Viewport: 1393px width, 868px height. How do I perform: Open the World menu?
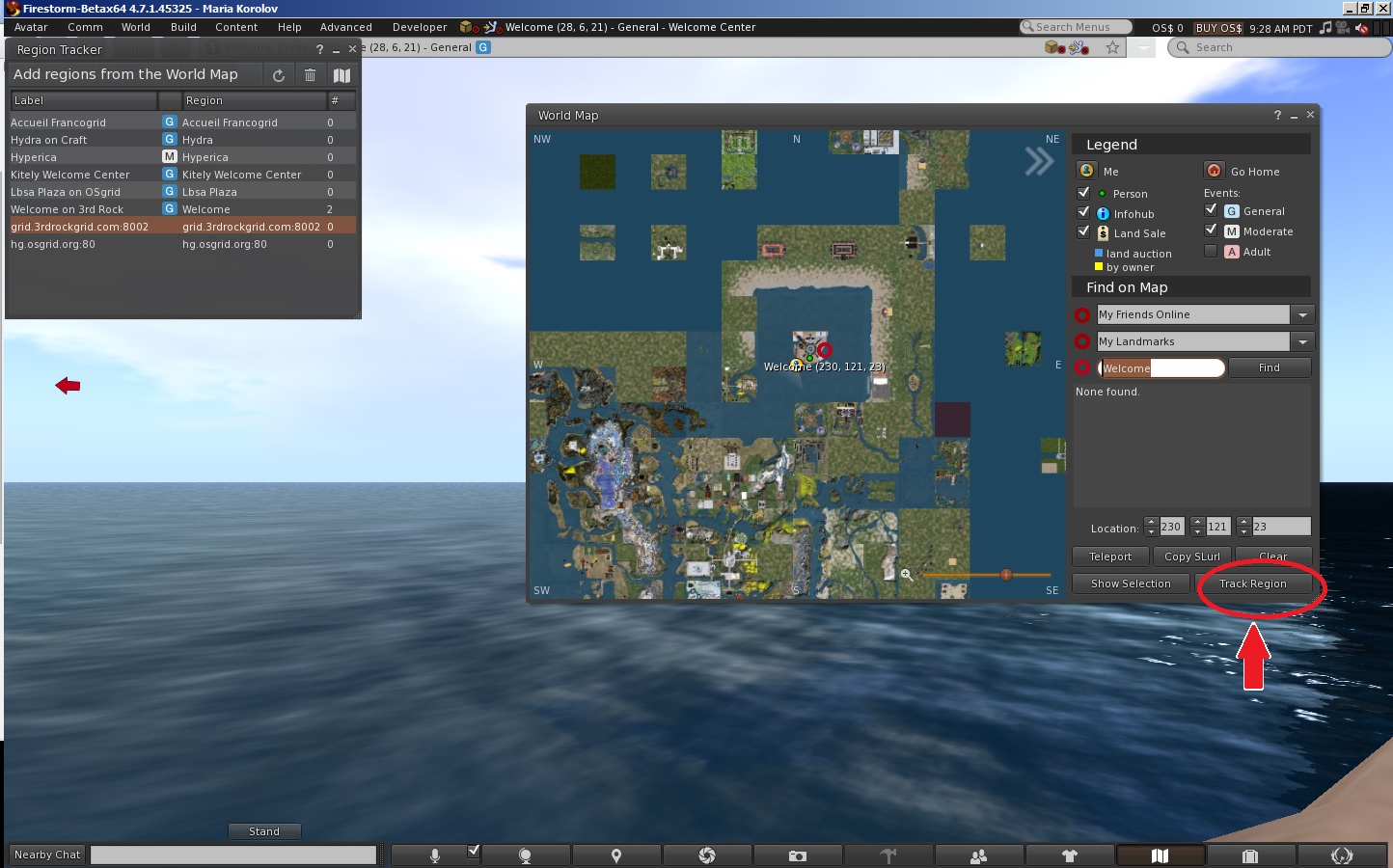click(136, 27)
